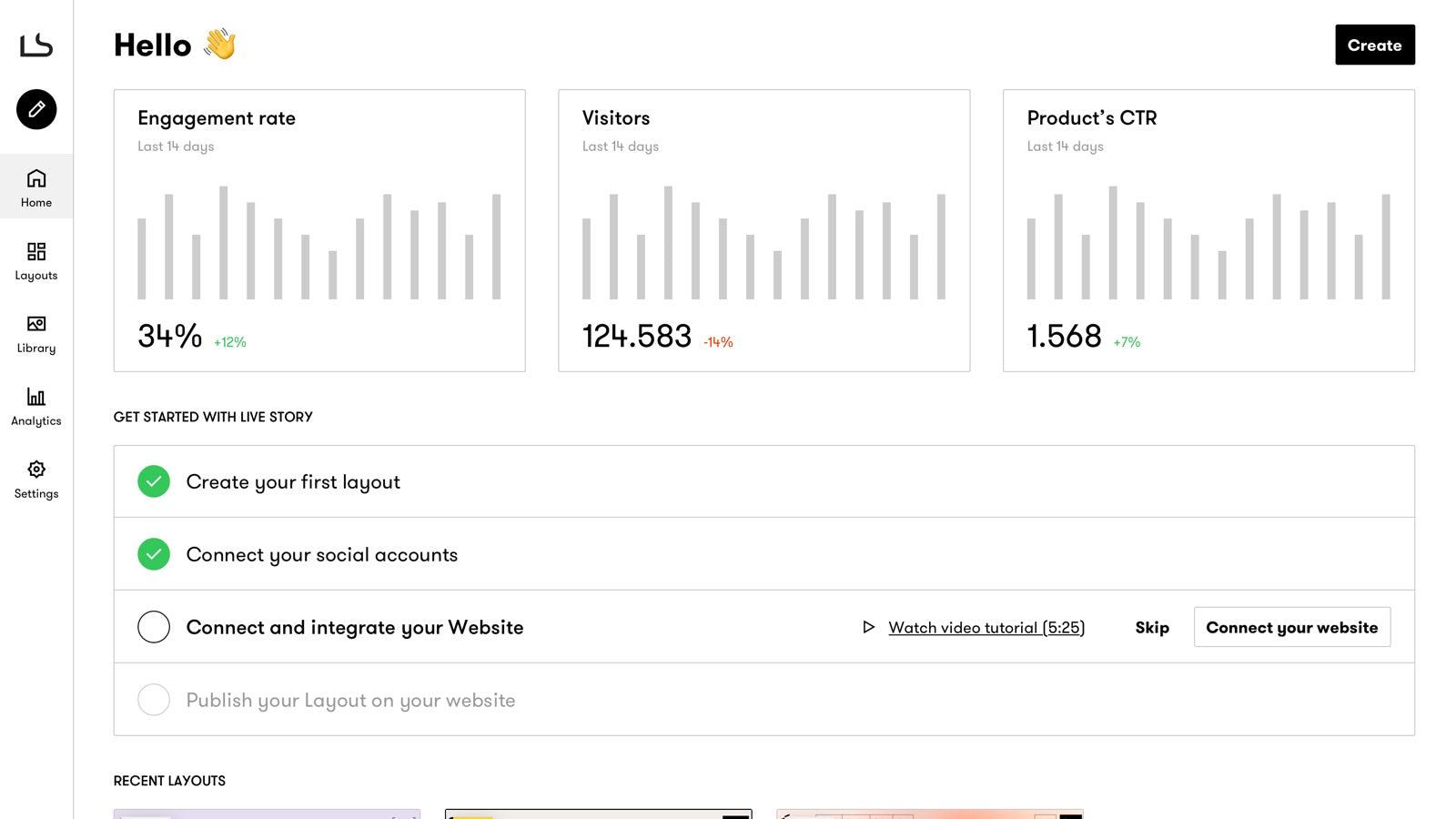Go to Home in the sidebar

click(x=36, y=187)
